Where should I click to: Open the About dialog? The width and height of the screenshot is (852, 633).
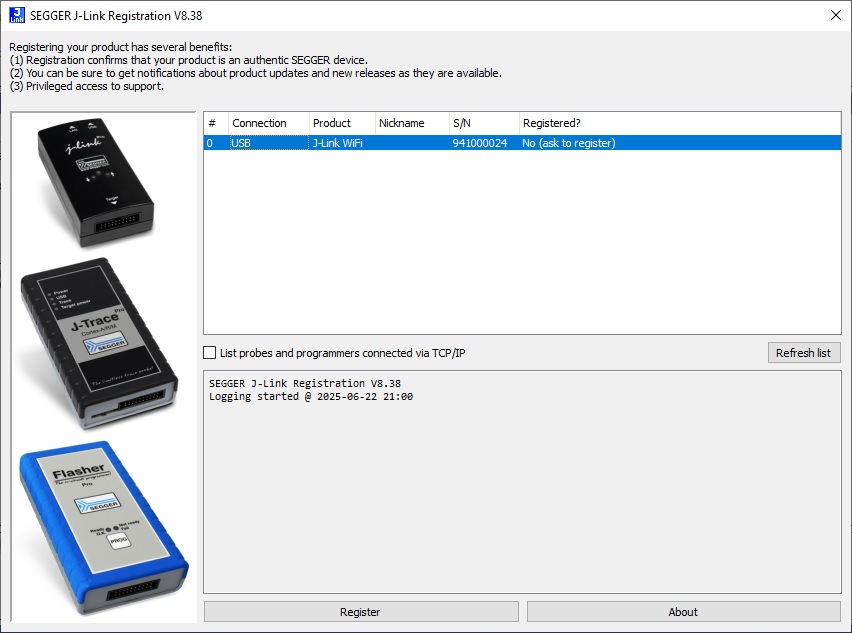pyautogui.click(x=684, y=612)
